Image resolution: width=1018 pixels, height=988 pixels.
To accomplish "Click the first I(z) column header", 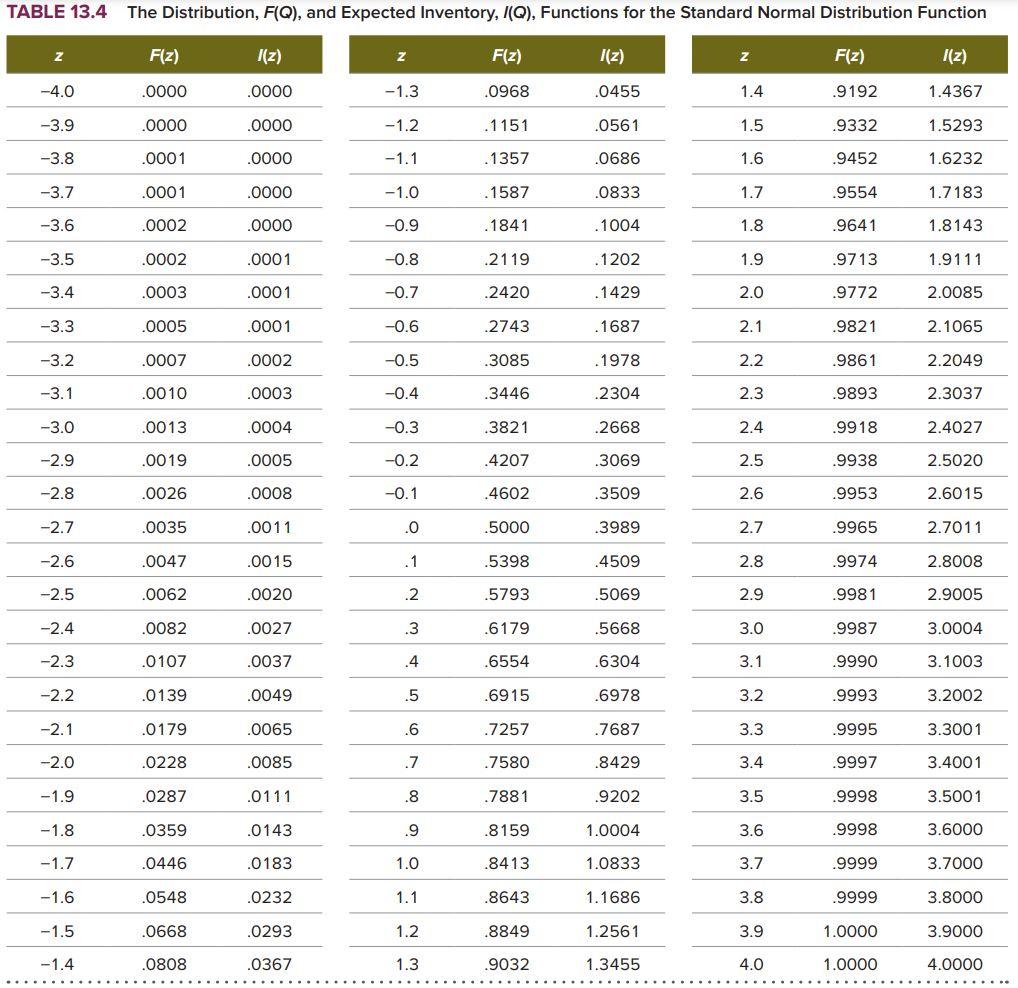I will pos(269,55).
